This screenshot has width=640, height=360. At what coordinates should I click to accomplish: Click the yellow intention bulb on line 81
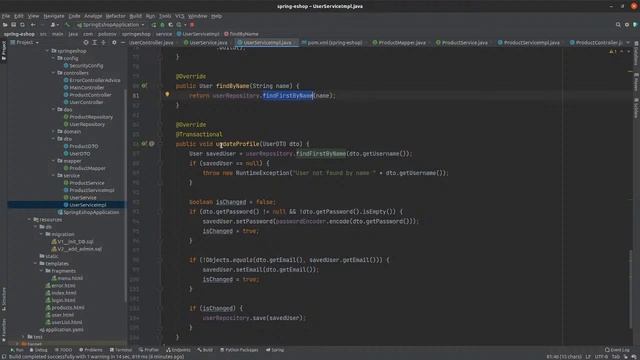tap(167, 94)
